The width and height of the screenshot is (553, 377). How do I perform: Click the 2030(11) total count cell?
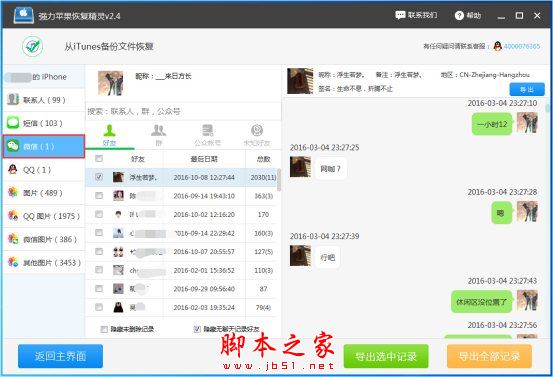click(263, 177)
